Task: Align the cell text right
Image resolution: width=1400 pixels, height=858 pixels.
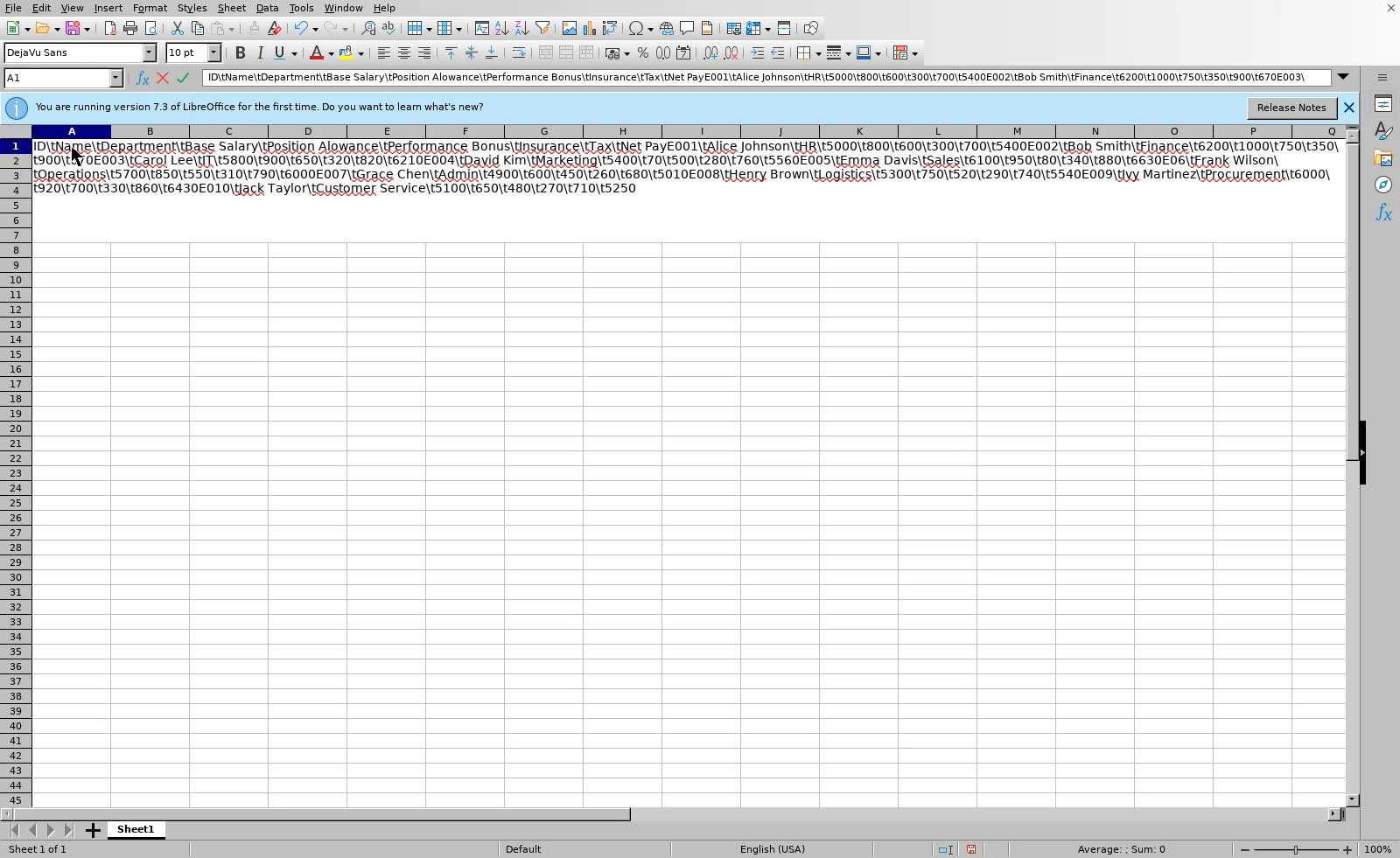Action: tap(424, 53)
